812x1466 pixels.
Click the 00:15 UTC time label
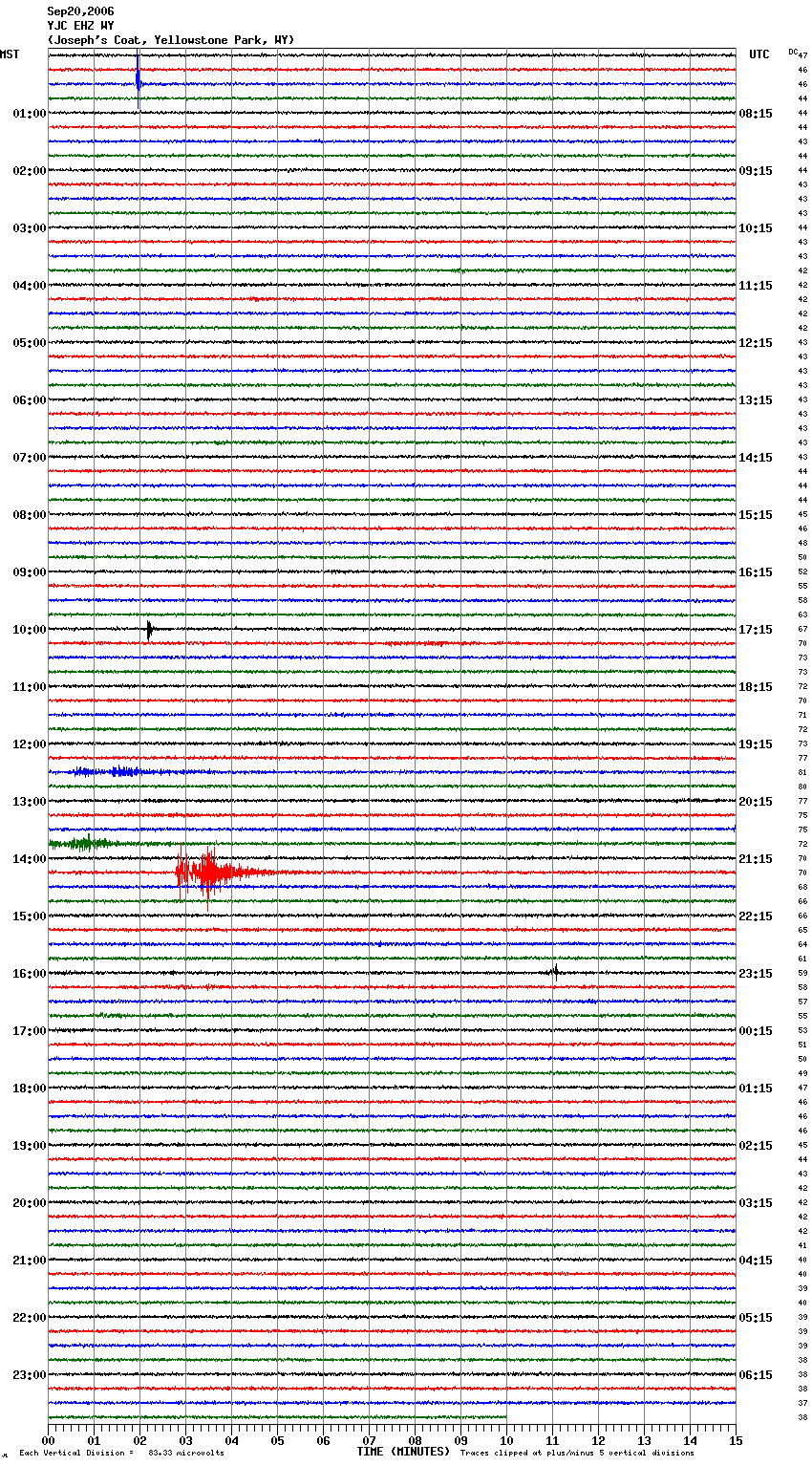point(756,1031)
